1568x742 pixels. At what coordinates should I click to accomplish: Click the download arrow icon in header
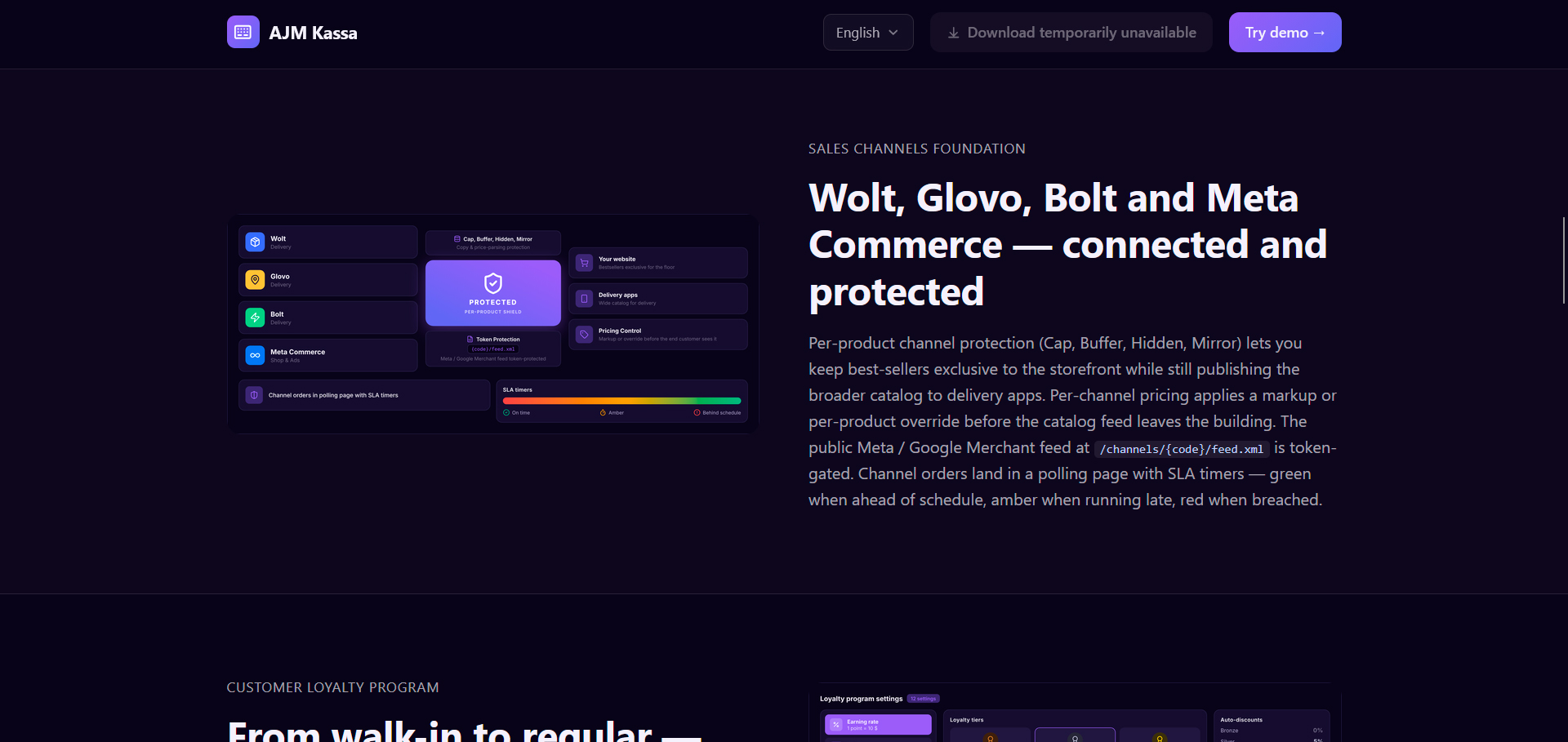coord(953,33)
